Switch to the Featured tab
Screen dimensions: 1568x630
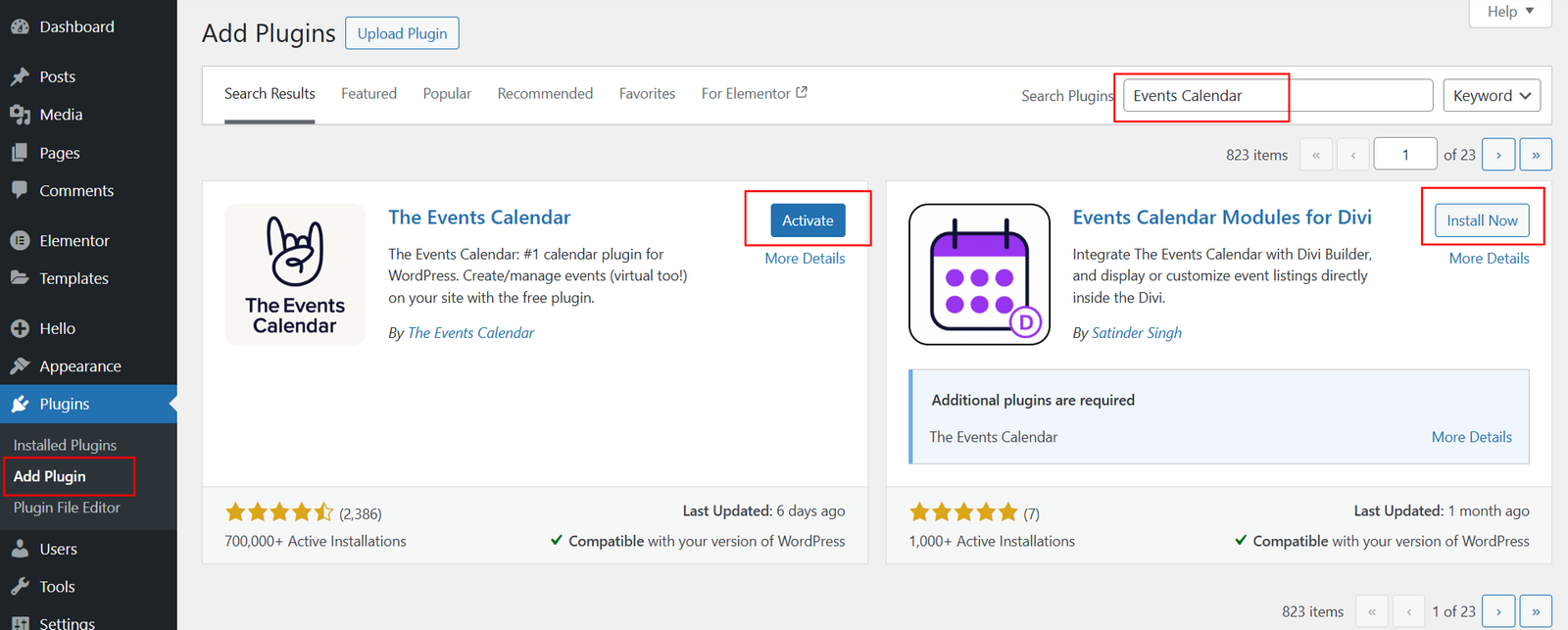pos(368,94)
